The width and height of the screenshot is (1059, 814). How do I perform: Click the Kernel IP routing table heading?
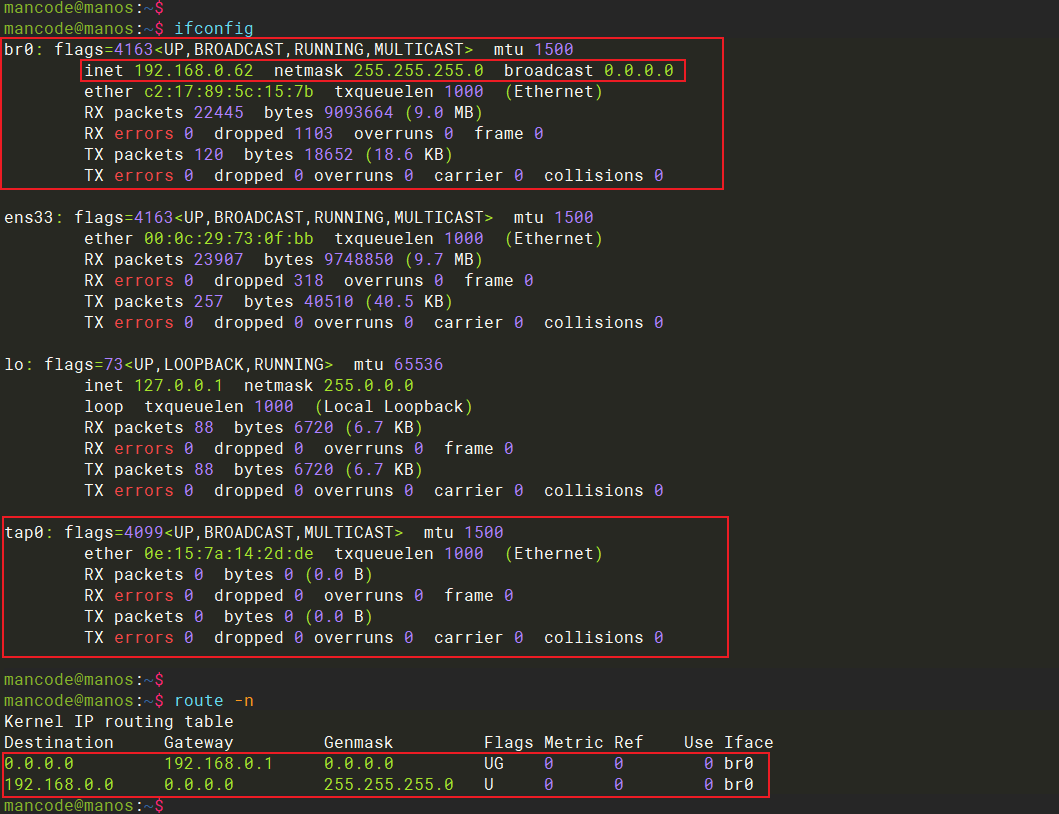[x=118, y=722]
